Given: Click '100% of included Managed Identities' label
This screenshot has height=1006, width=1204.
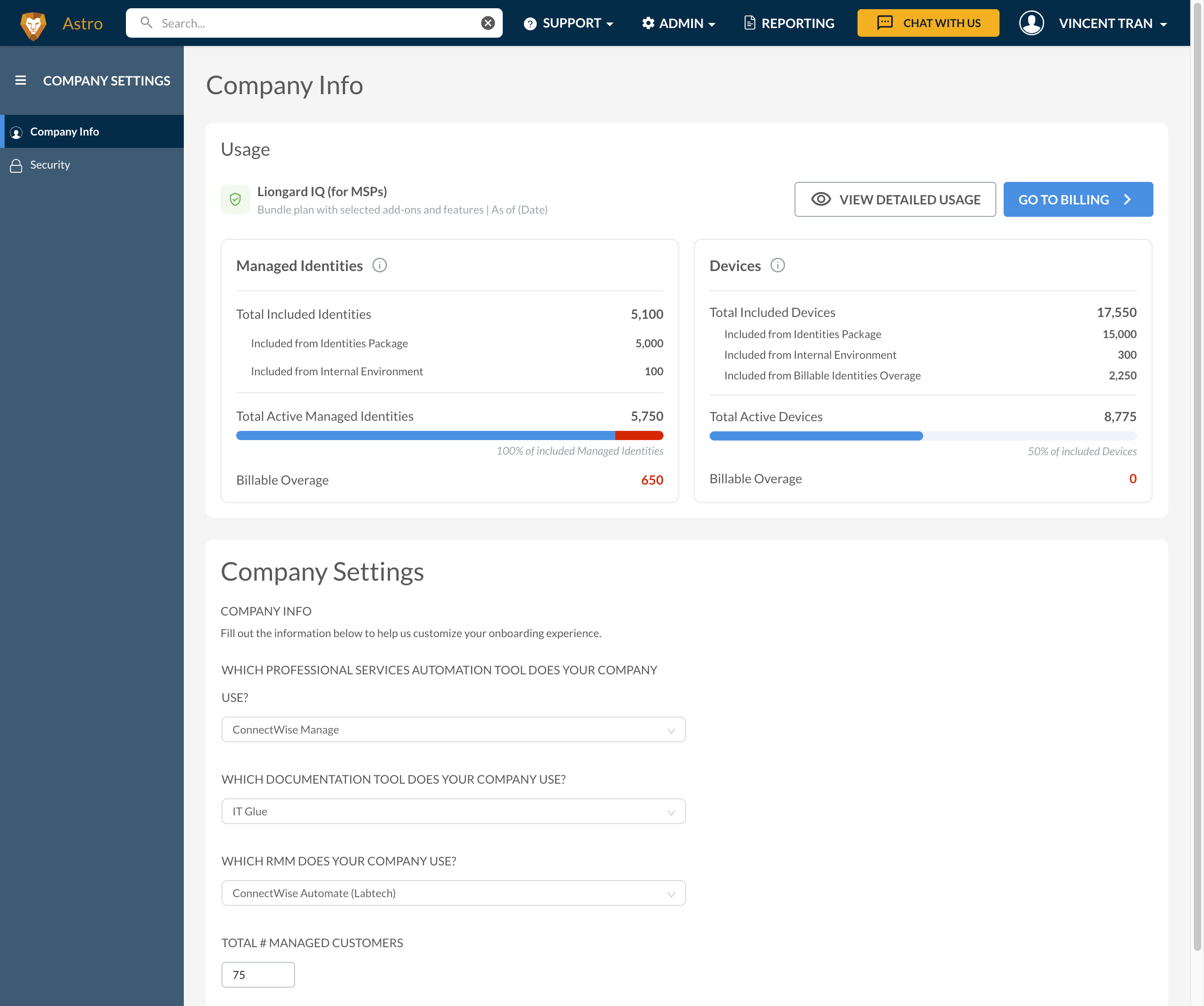Looking at the screenshot, I should tap(579, 451).
